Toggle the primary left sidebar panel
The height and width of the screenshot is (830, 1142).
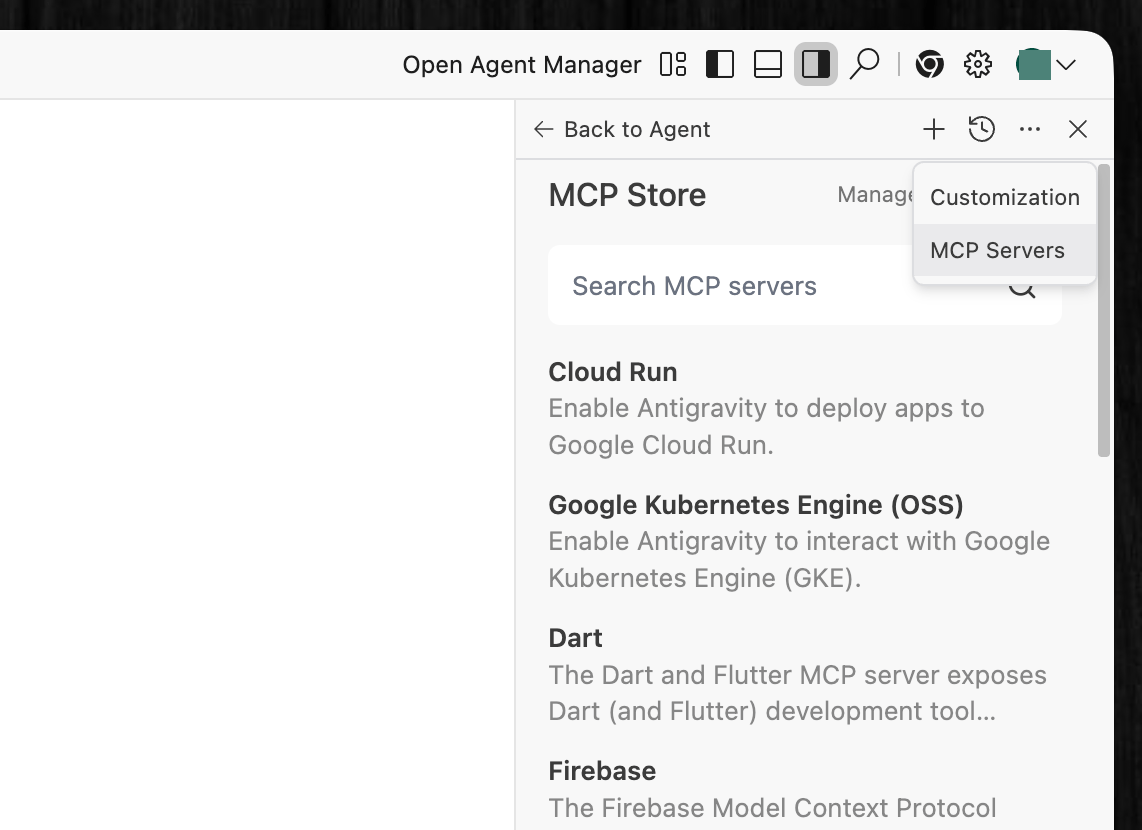pos(720,65)
